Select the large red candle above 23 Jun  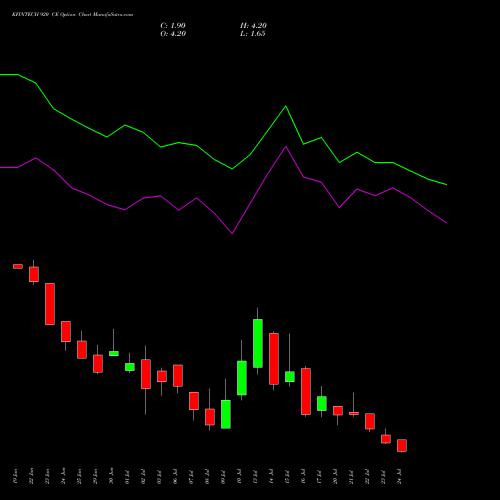(x=50, y=304)
